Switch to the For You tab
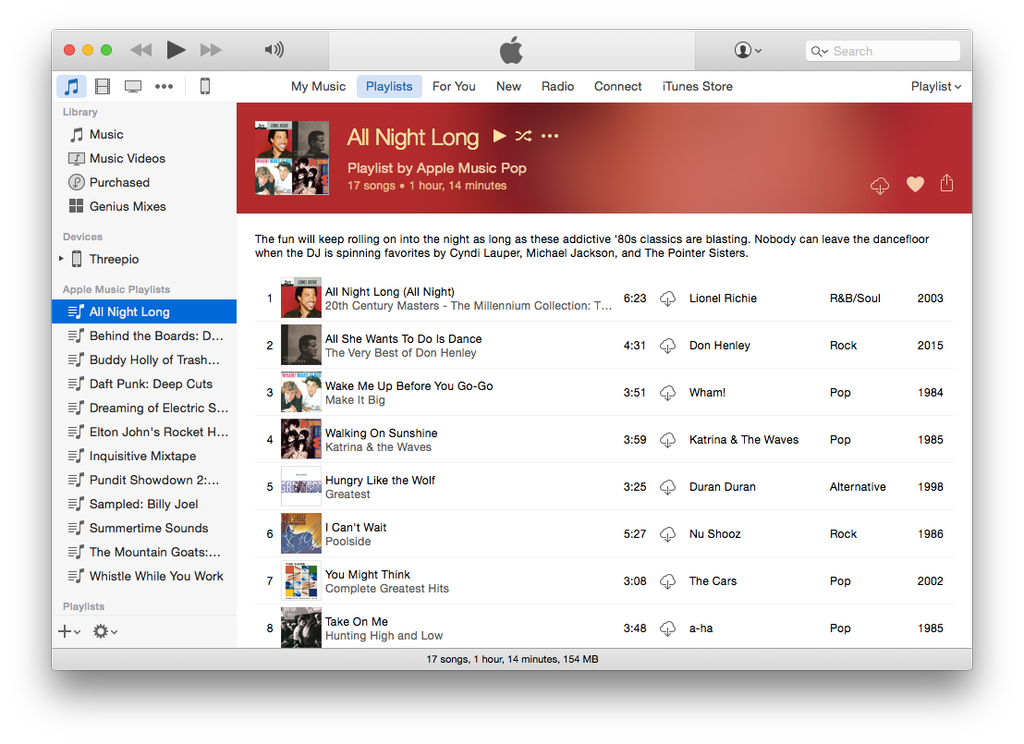Image resolution: width=1024 pixels, height=744 pixels. pos(454,86)
